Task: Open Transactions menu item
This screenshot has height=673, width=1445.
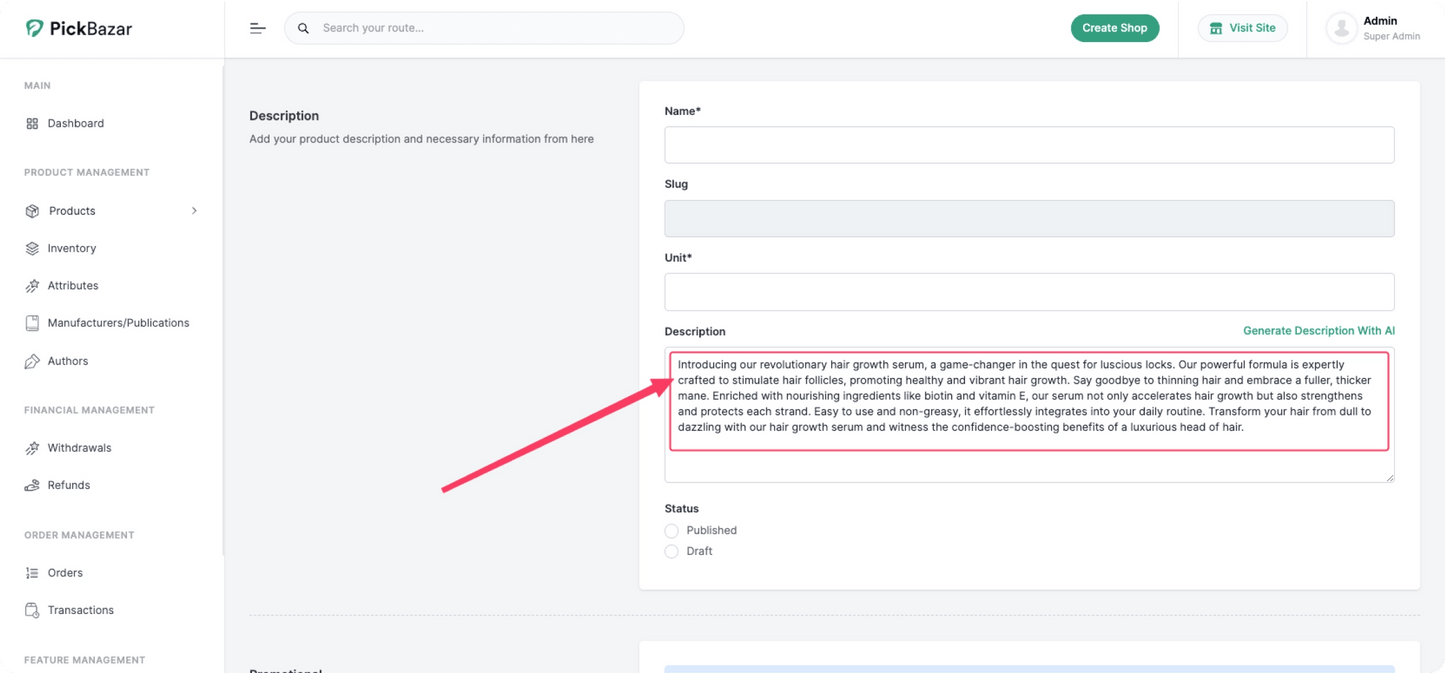Action: (x=80, y=610)
